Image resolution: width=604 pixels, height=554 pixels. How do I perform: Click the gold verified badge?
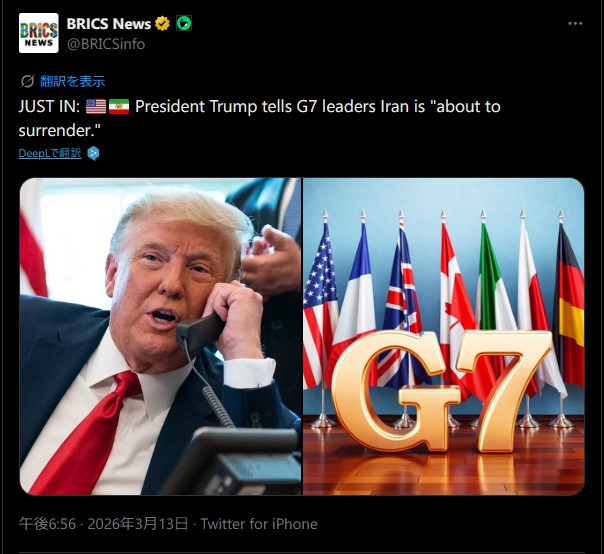(162, 24)
